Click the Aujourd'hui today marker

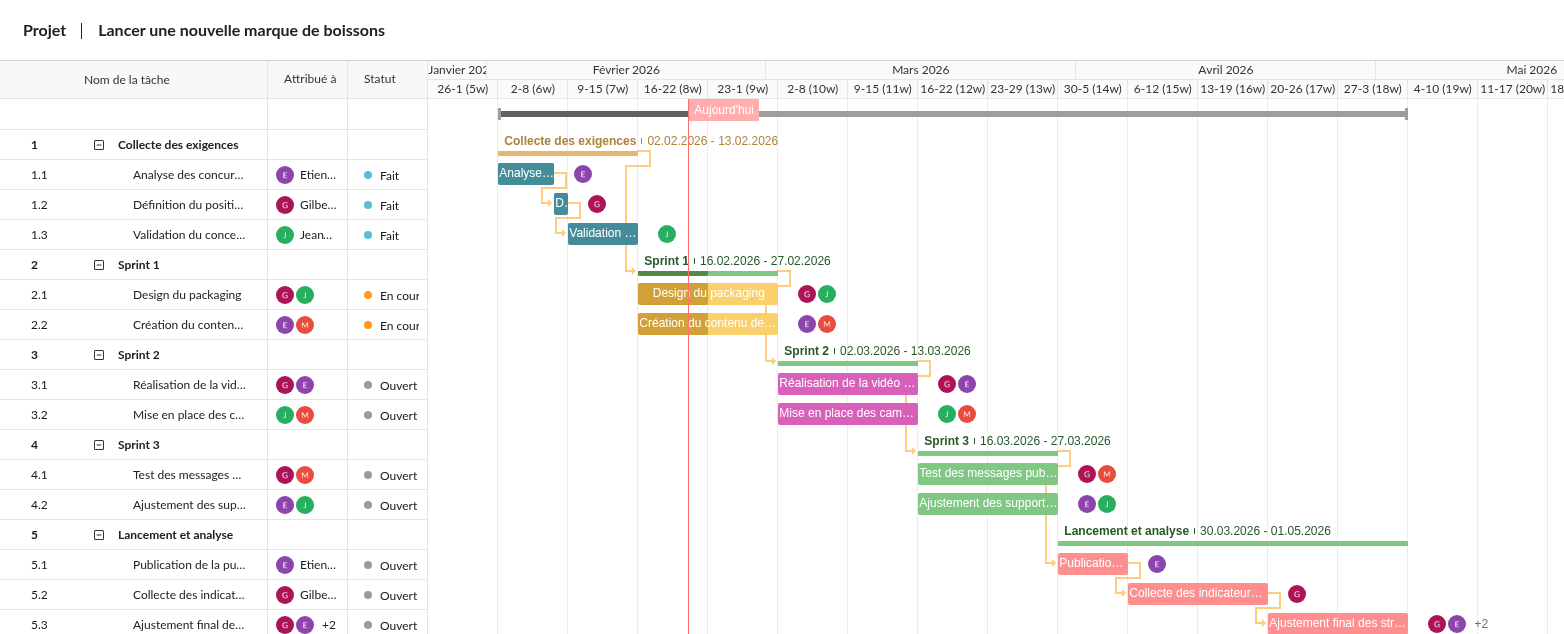tap(723, 110)
